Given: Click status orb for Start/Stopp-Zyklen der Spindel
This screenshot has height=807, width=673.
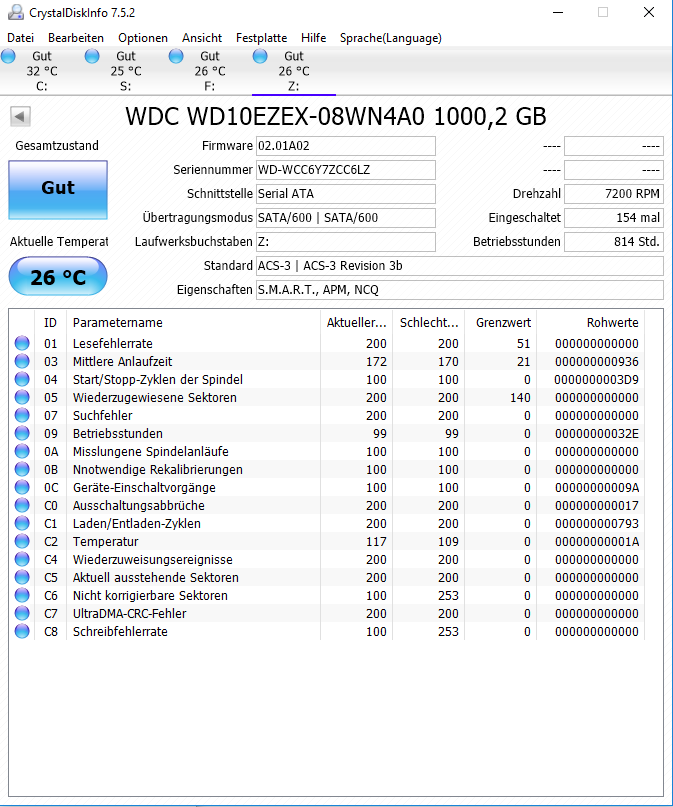Looking at the screenshot, I should point(22,379).
